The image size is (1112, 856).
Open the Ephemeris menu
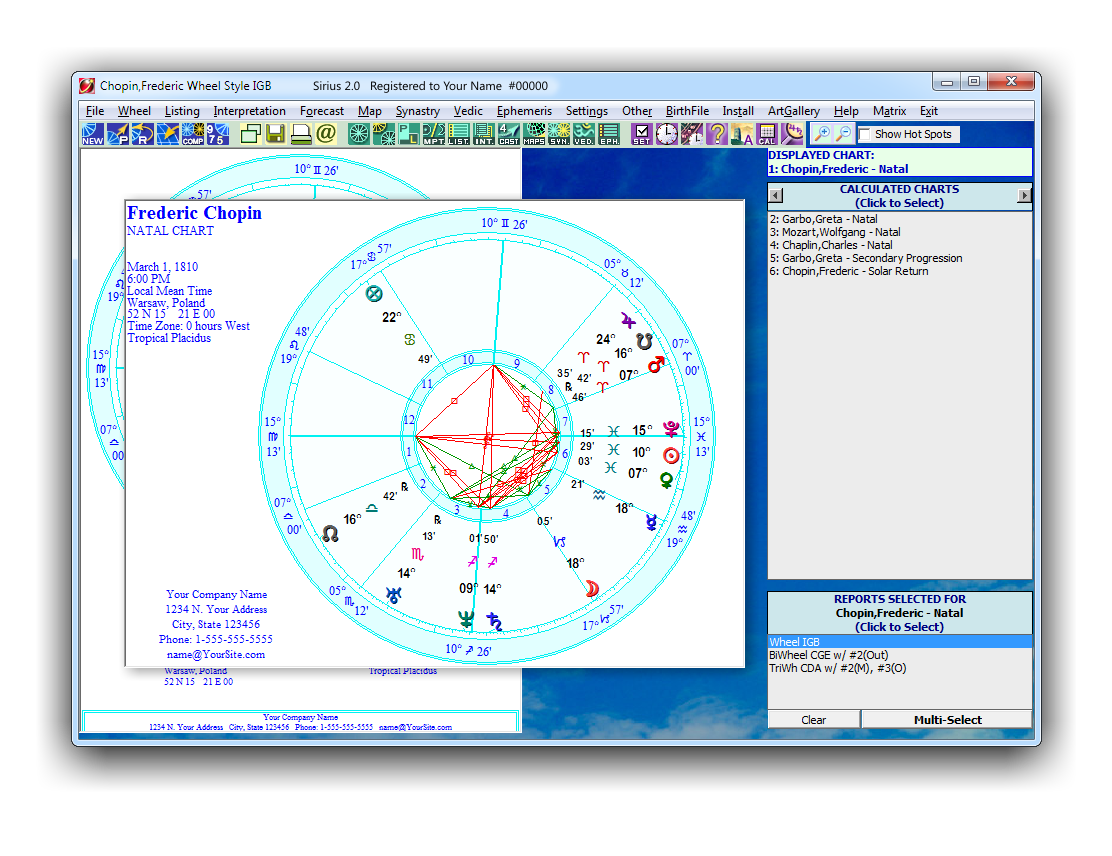click(x=524, y=111)
